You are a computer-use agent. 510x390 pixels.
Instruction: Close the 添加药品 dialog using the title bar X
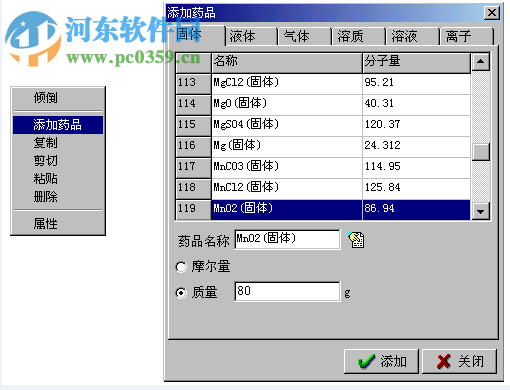pyautogui.click(x=492, y=13)
